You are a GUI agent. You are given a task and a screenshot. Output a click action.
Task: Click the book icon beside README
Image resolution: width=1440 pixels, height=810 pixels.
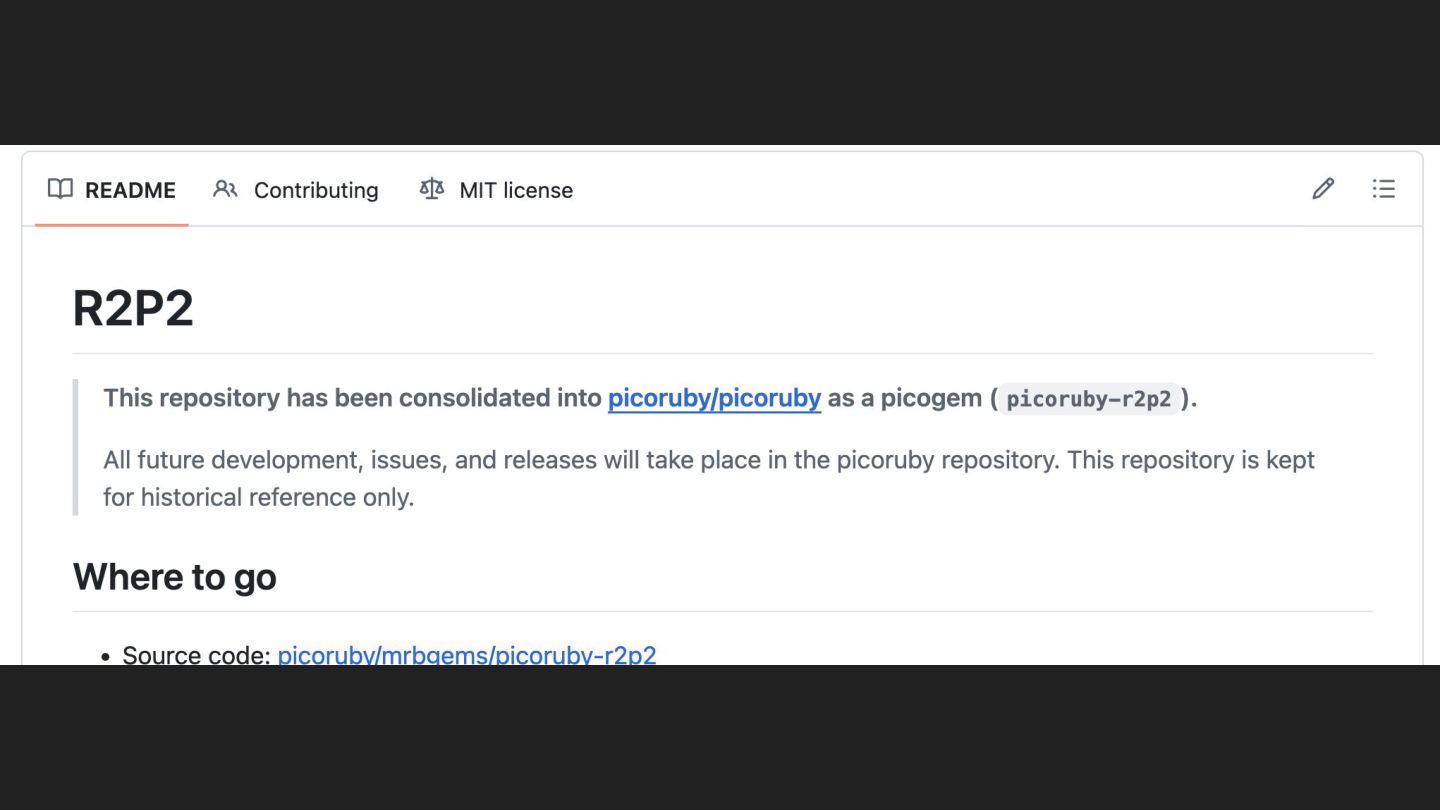[60, 189]
